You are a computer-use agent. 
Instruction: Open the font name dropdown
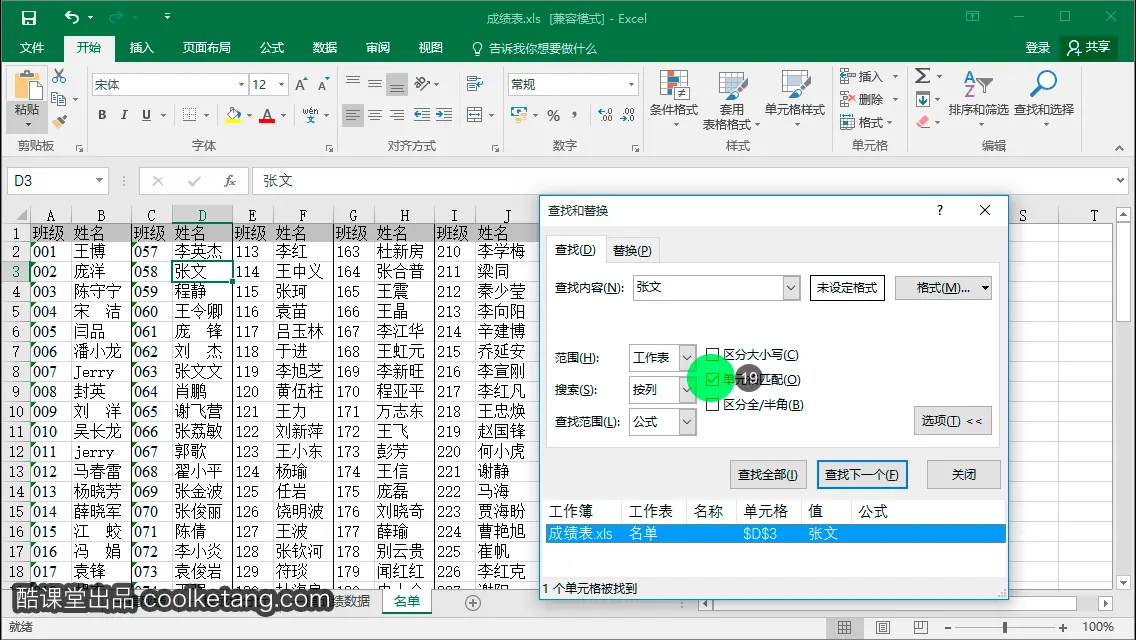click(241, 85)
